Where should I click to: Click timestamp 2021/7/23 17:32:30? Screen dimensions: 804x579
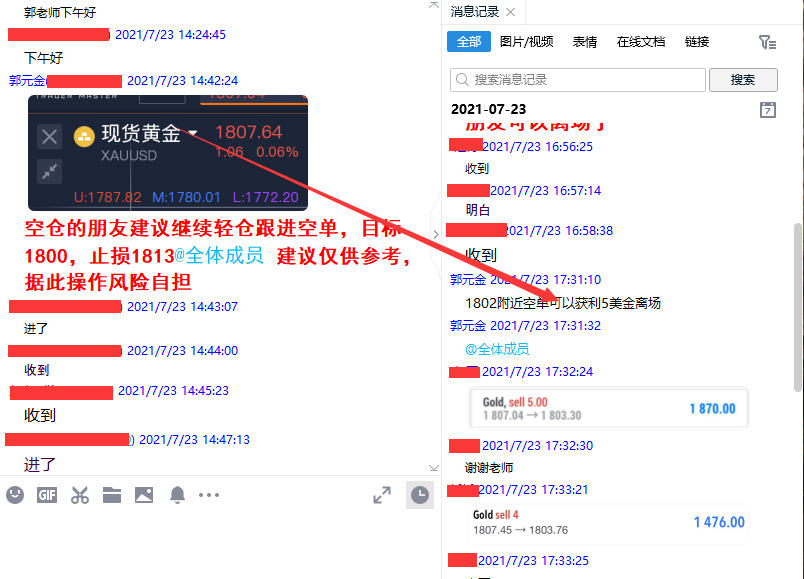pos(537,445)
